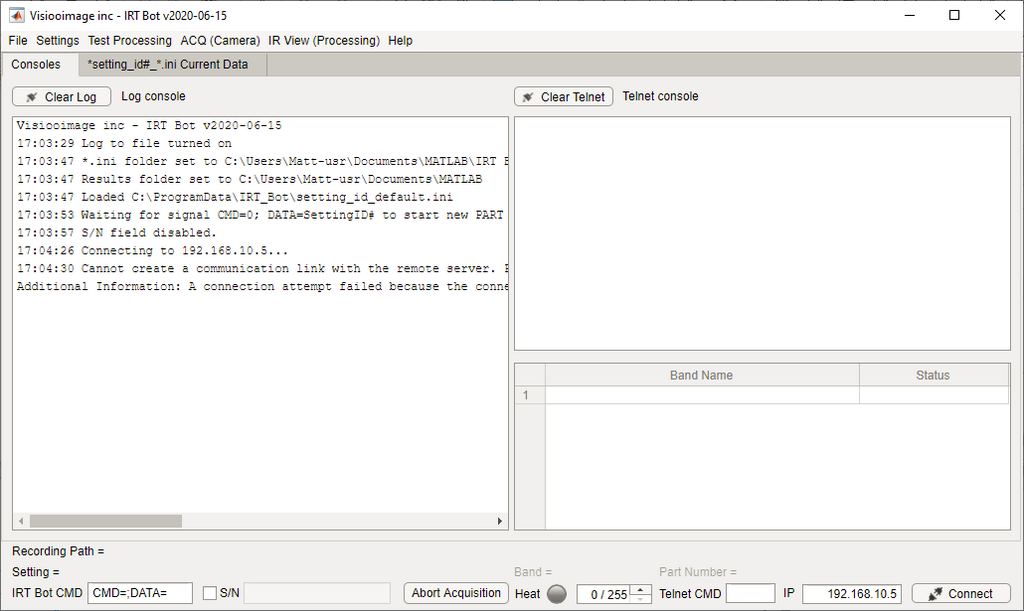Click the log console horizontal scrollbar thumb
Viewport: 1024px width, 611px height.
tap(105, 521)
